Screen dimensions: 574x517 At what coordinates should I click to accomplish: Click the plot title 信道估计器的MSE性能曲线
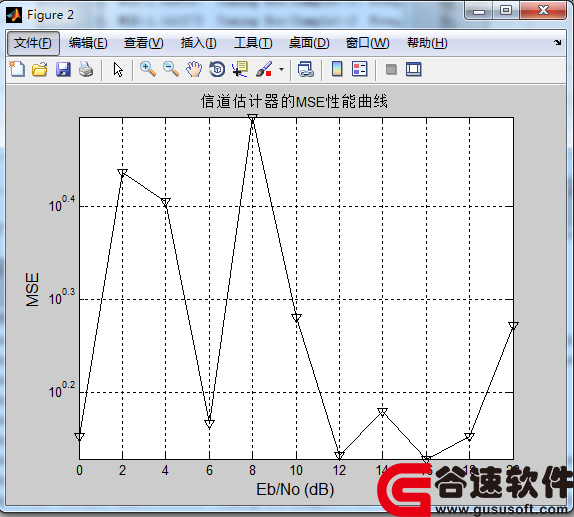(x=294, y=101)
